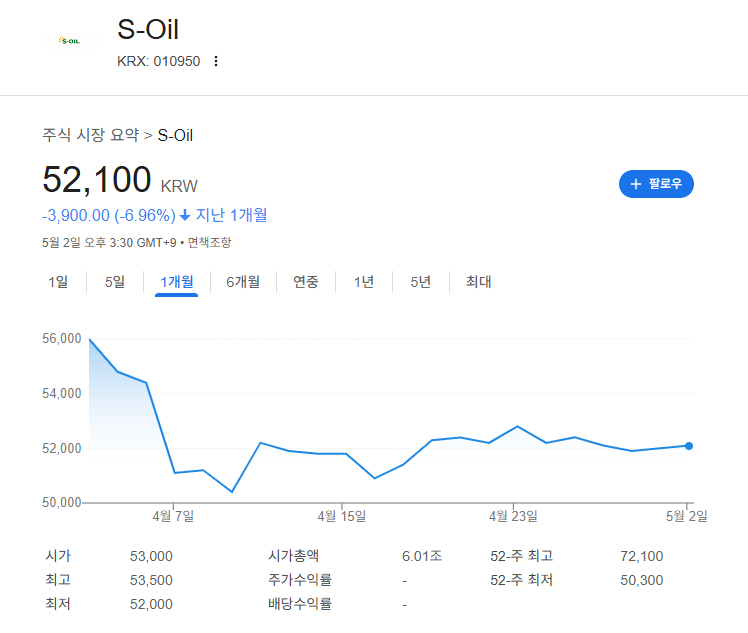Click the 52-주 최고 label
Screen dimensions: 748x633
tap(521, 556)
